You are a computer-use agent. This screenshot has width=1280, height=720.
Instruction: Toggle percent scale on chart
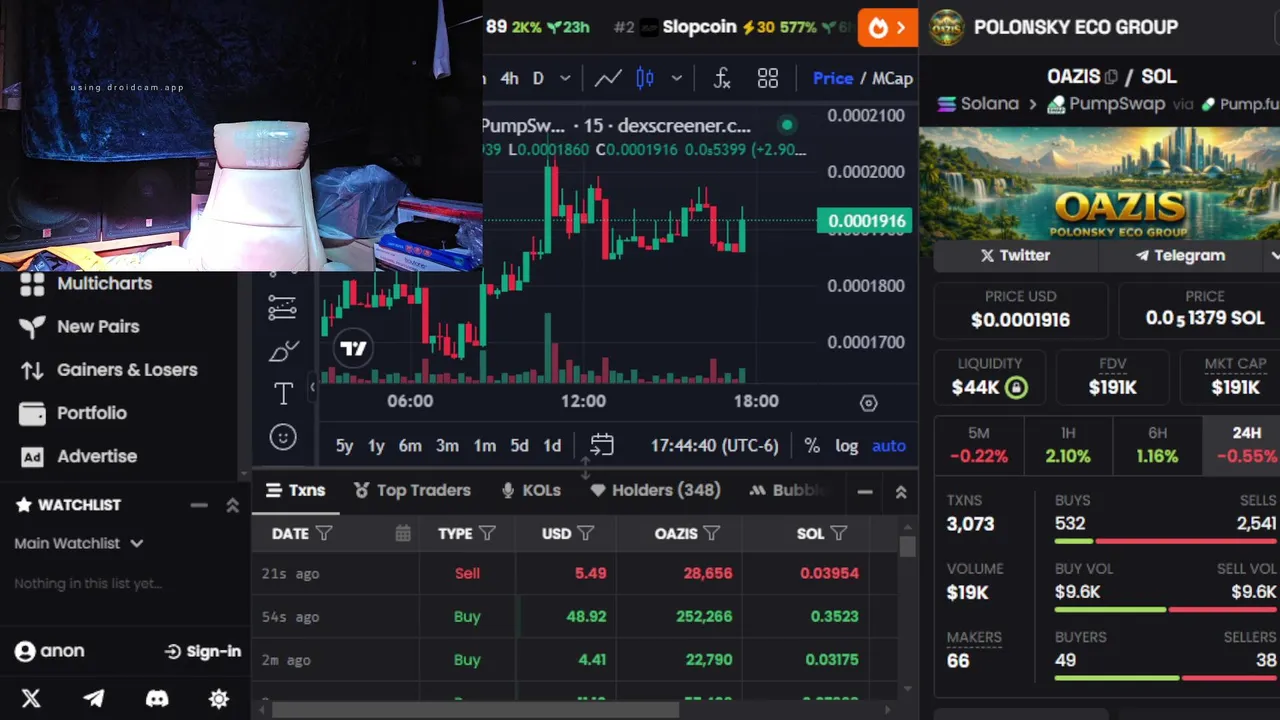[812, 446]
